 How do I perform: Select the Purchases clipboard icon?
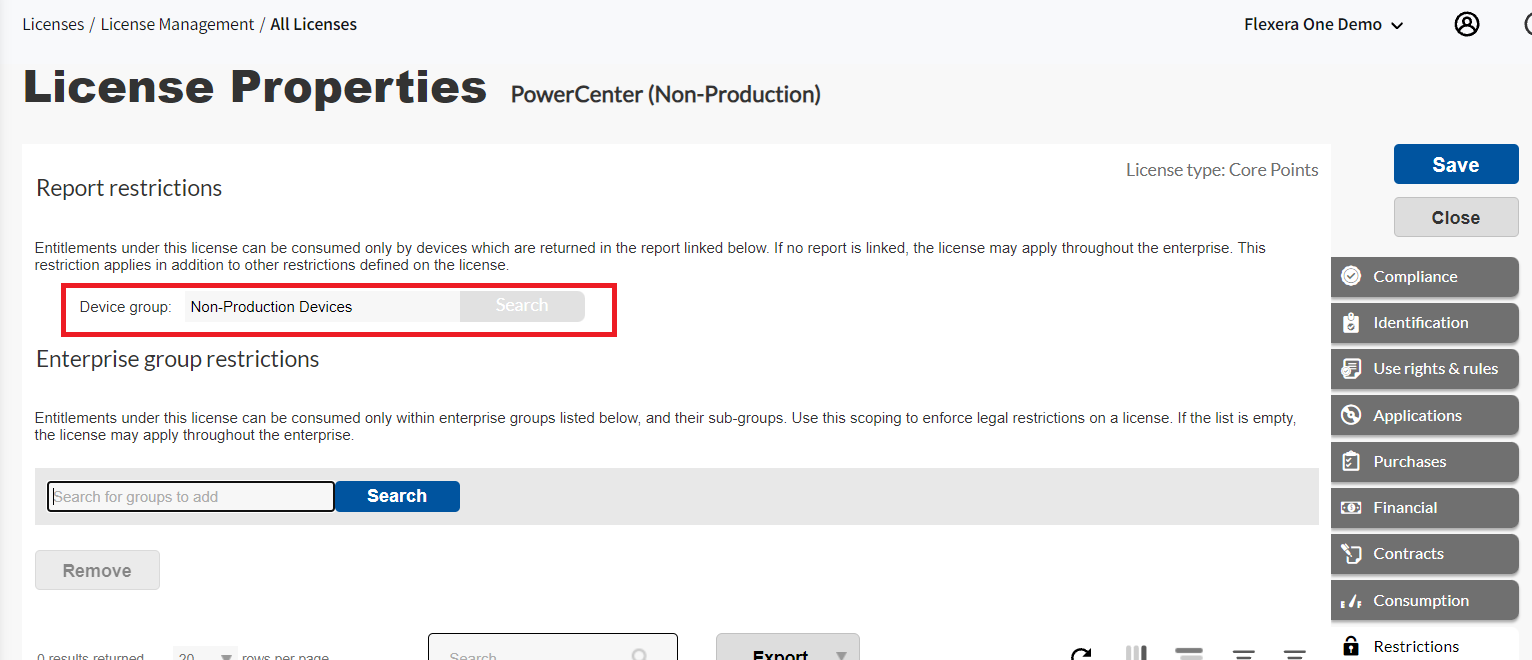tap(1351, 461)
